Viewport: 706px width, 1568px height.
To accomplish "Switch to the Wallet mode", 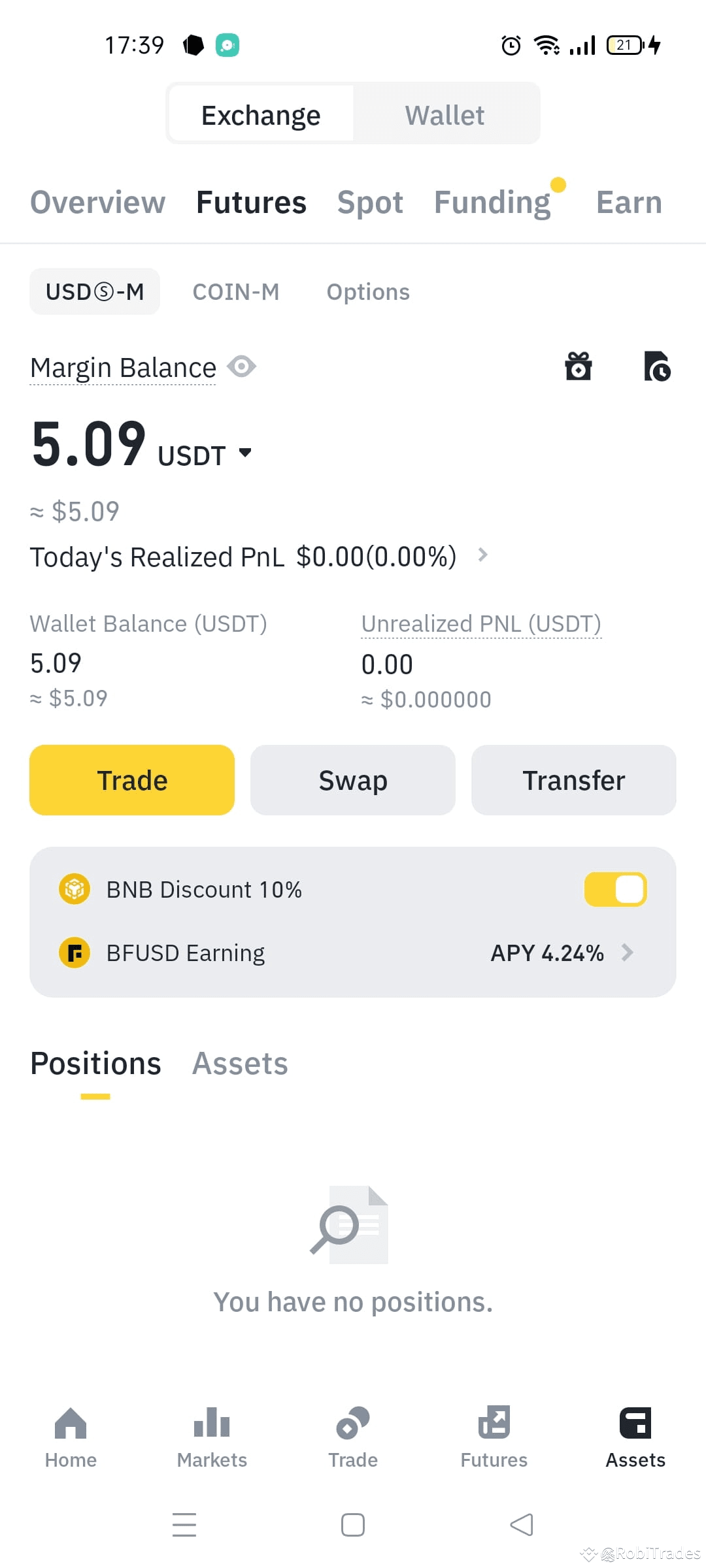I will 445,114.
